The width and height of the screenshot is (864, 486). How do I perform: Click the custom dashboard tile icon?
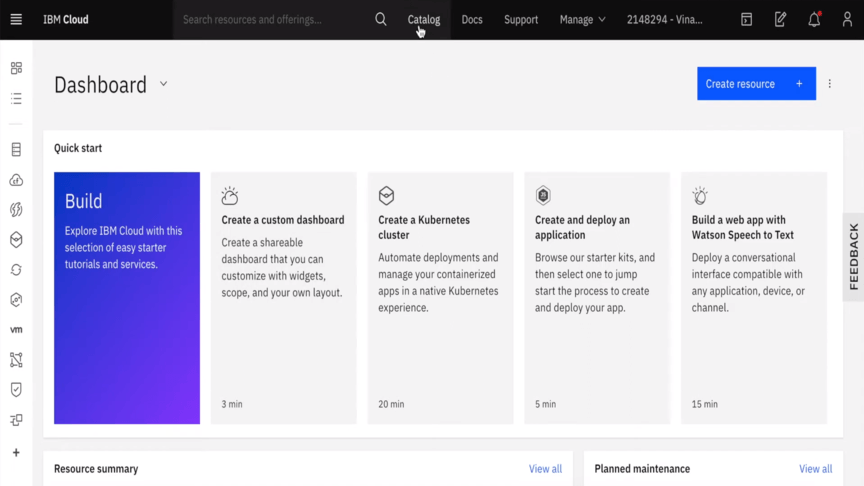(x=230, y=196)
